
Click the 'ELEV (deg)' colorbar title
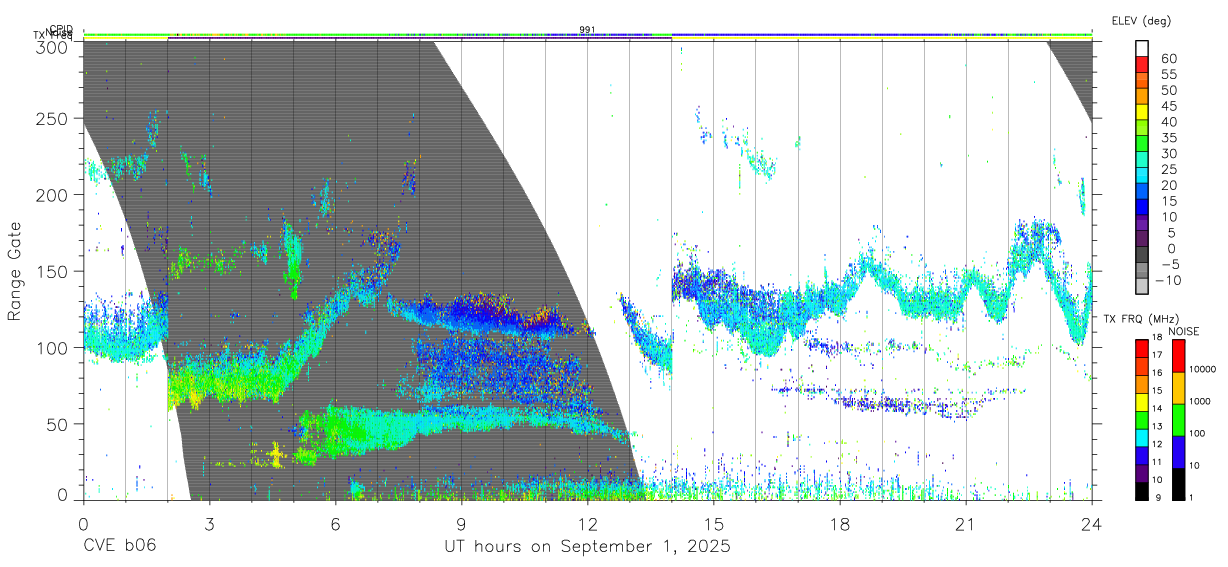1143,21
